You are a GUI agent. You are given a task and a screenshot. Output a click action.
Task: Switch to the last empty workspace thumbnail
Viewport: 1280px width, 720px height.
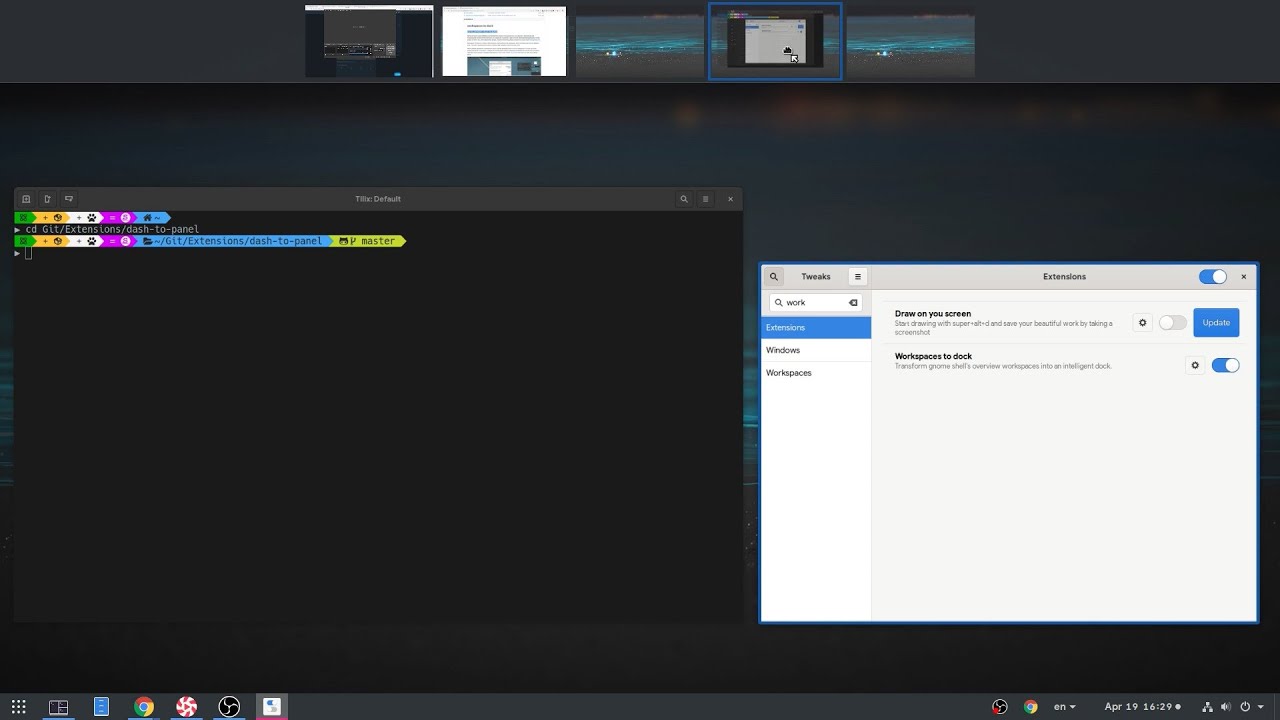click(x=910, y=41)
